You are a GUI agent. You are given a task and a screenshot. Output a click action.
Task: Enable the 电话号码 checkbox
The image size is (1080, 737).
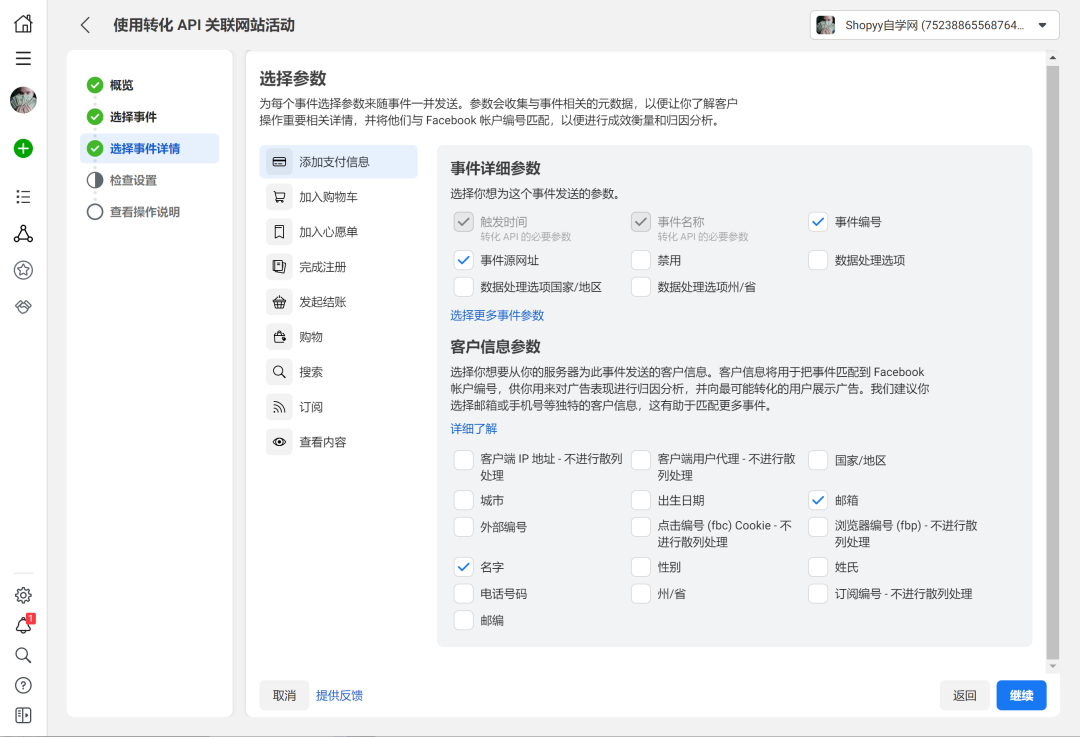point(464,594)
